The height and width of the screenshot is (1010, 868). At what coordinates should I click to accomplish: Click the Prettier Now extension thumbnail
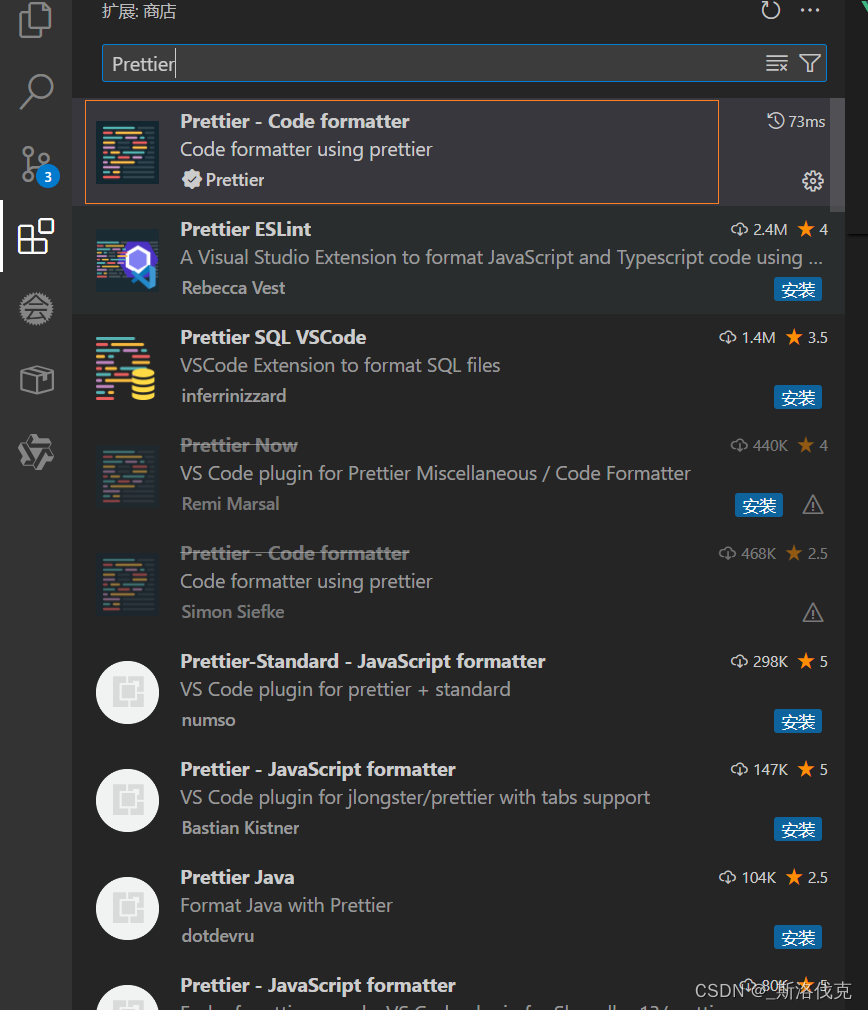click(x=127, y=477)
